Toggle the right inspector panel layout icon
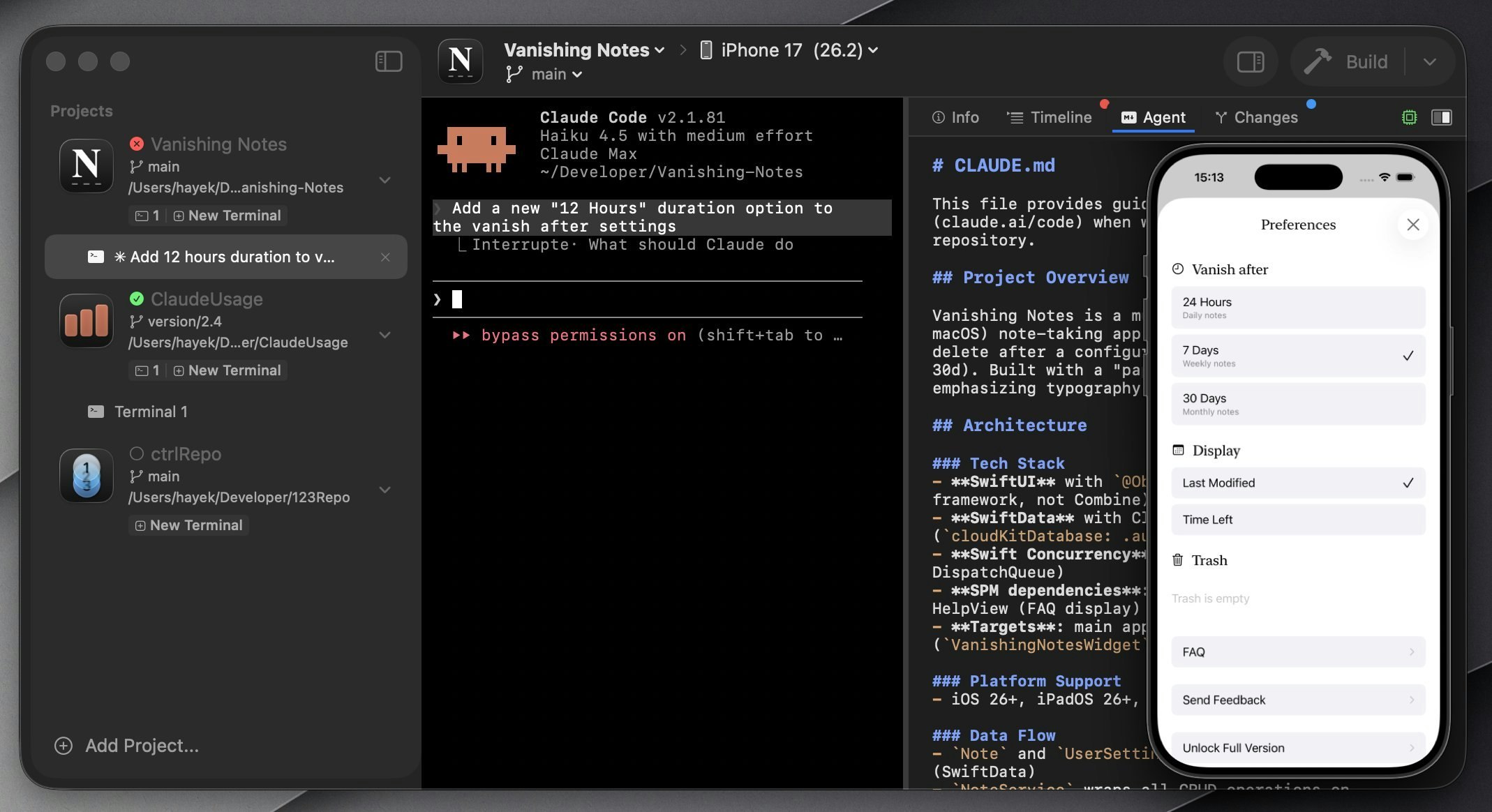Image resolution: width=1492 pixels, height=812 pixels. [x=1442, y=117]
